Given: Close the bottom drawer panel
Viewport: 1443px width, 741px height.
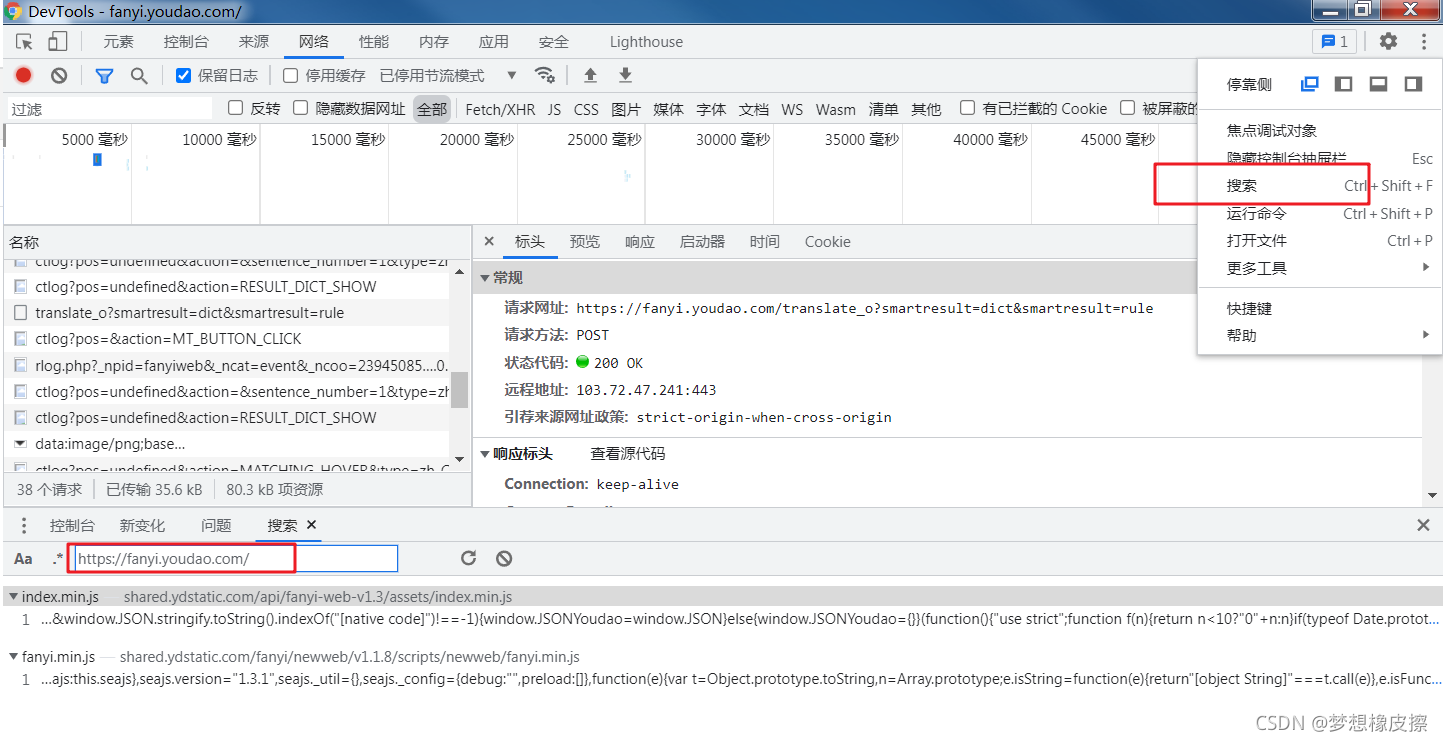Looking at the screenshot, I should click(x=1423, y=525).
